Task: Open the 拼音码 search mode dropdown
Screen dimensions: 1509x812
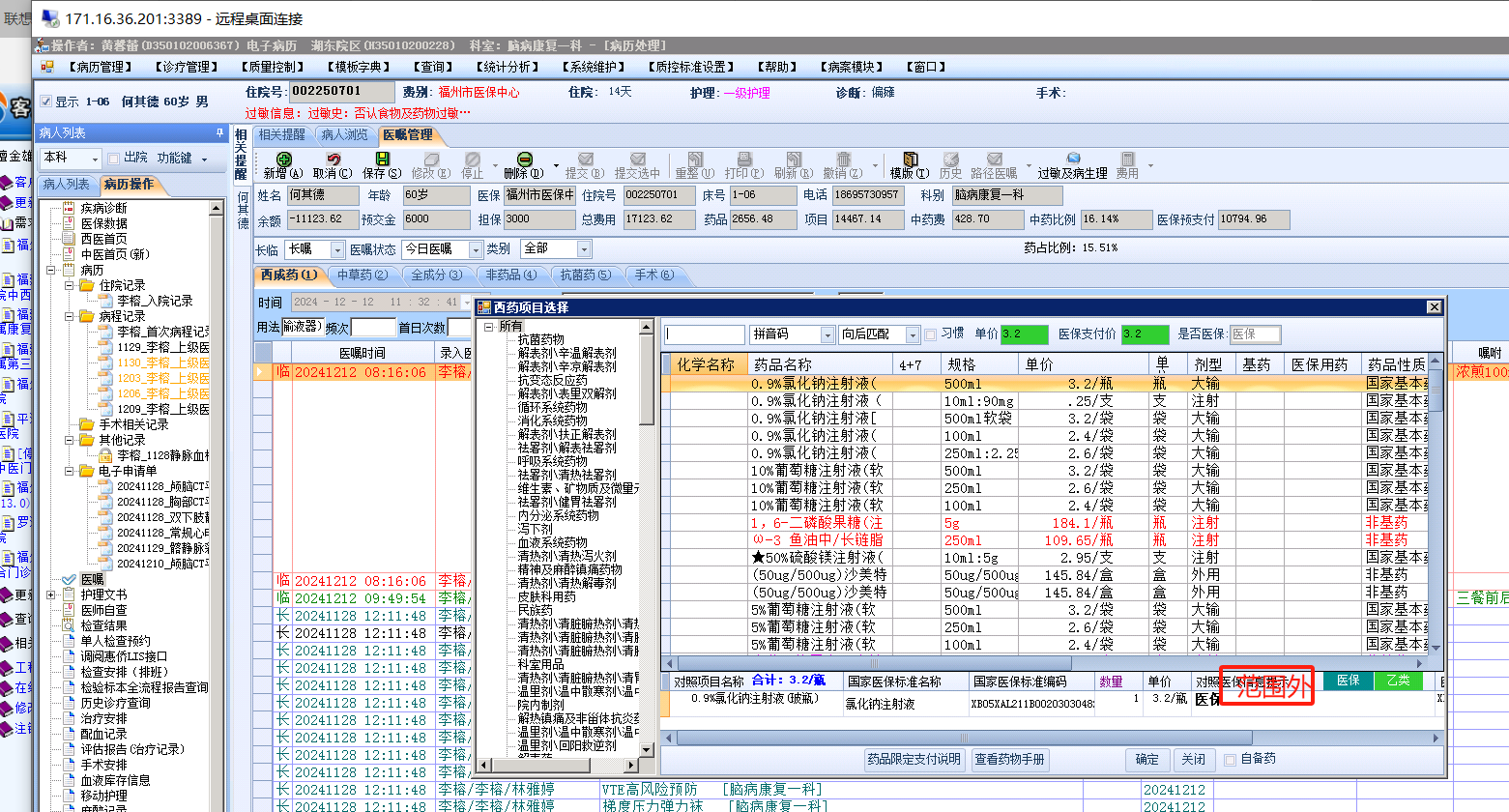Action: pos(827,334)
